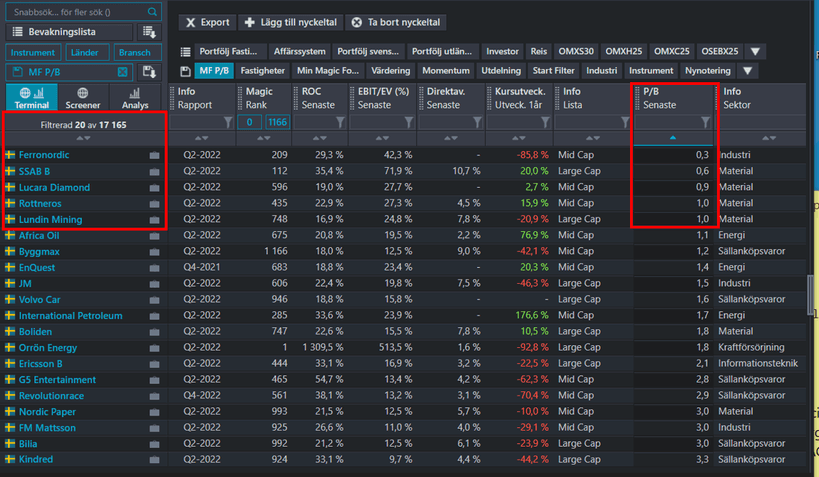Image resolution: width=819 pixels, height=477 pixels.
Task: Click the briefcase icon on the Volvo Car row
Action: click(154, 300)
